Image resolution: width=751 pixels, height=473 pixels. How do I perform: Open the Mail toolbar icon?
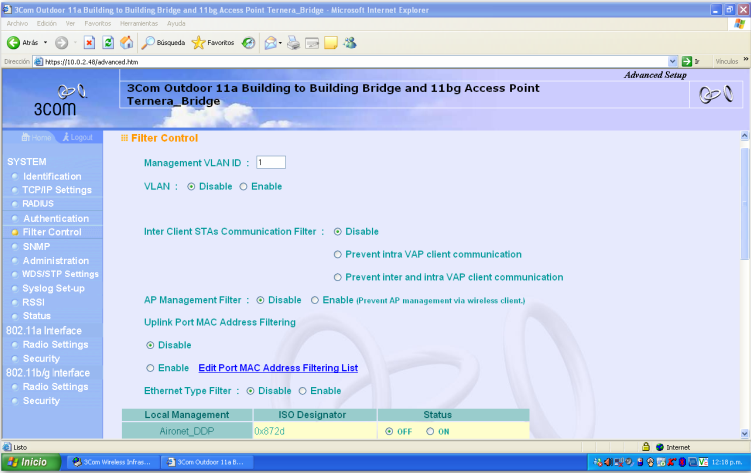[270, 43]
